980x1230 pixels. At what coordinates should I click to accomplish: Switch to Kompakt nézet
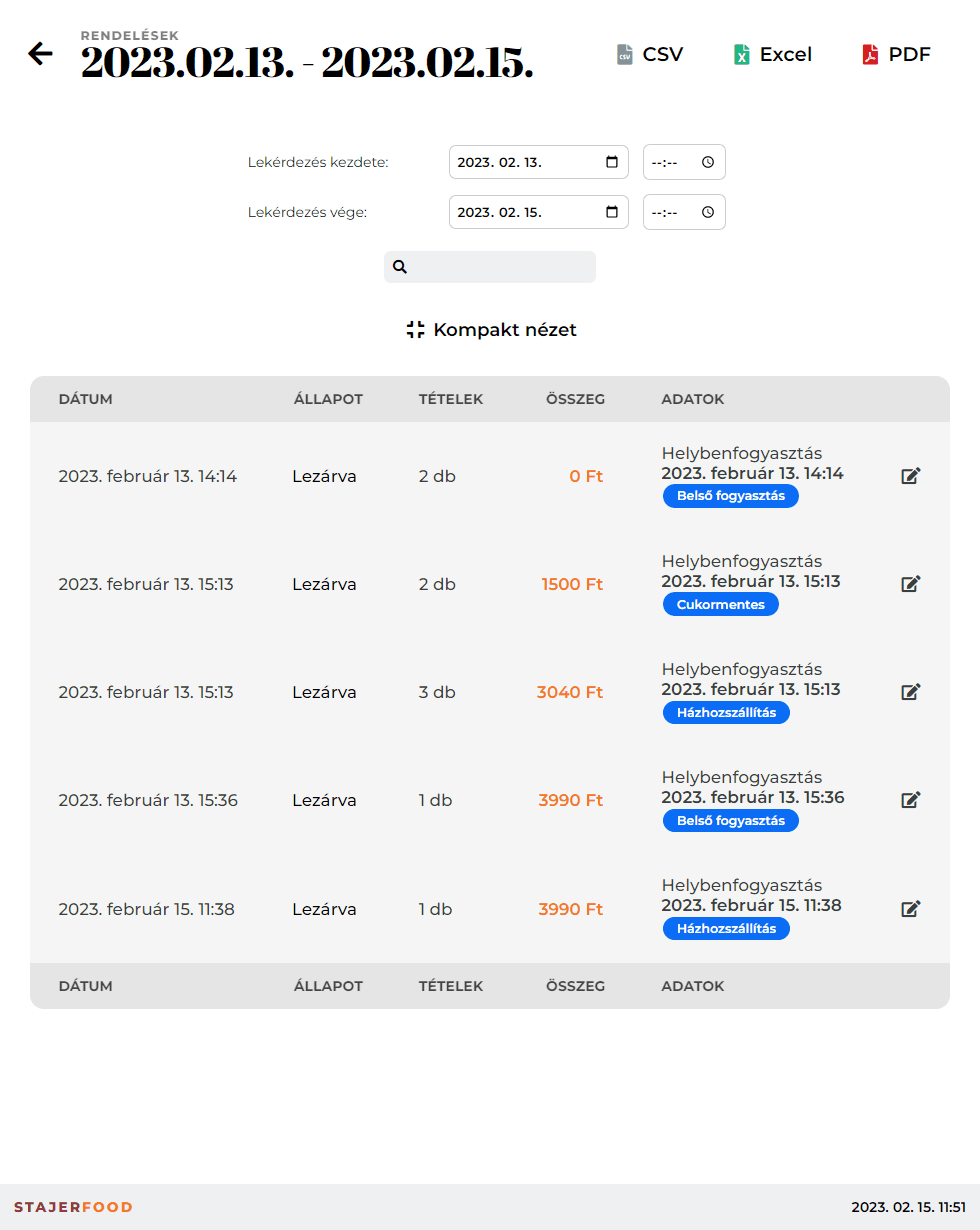tap(491, 330)
